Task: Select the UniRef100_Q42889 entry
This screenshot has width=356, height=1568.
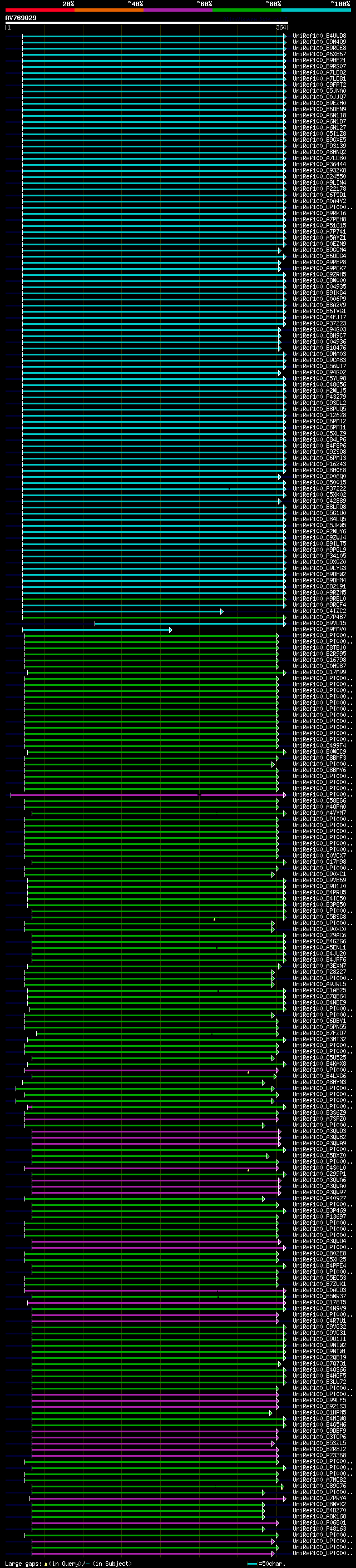Action: coord(319,501)
